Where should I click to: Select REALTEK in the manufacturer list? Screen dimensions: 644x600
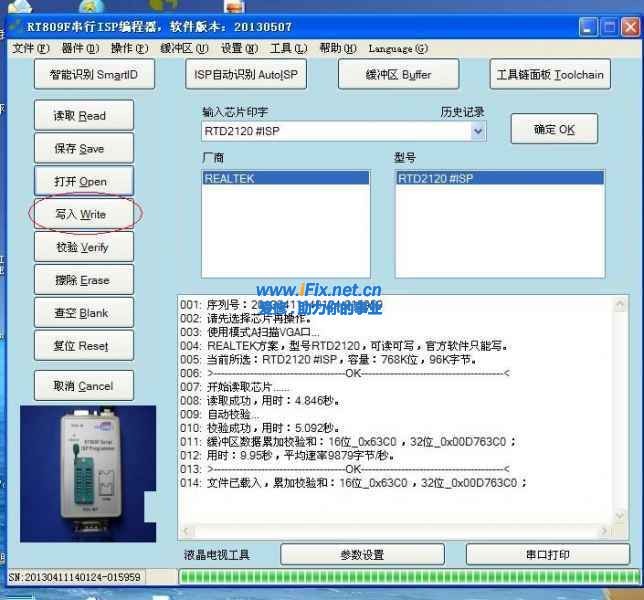230,178
